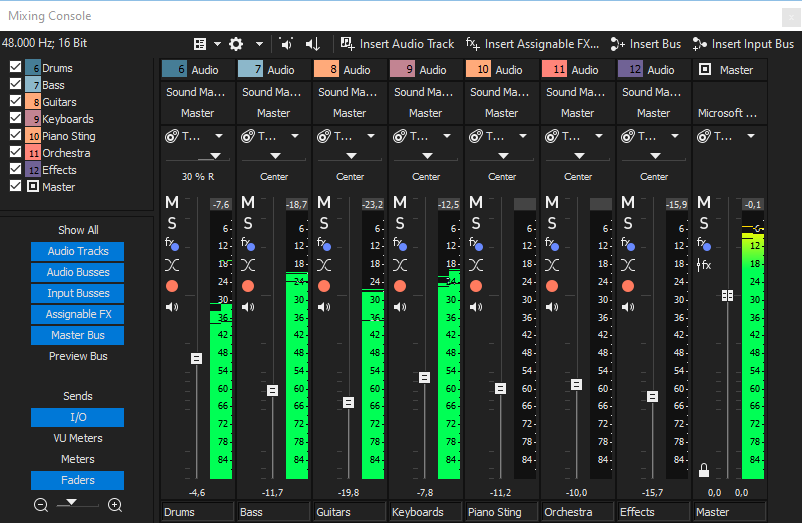
Task: Mute the Drums channel strip
Action: [171, 203]
